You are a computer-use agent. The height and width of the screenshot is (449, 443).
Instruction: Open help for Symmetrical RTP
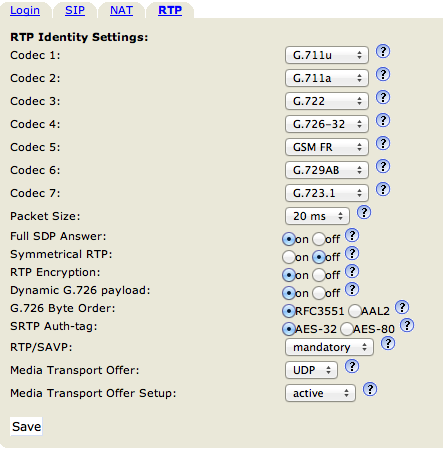point(352,254)
